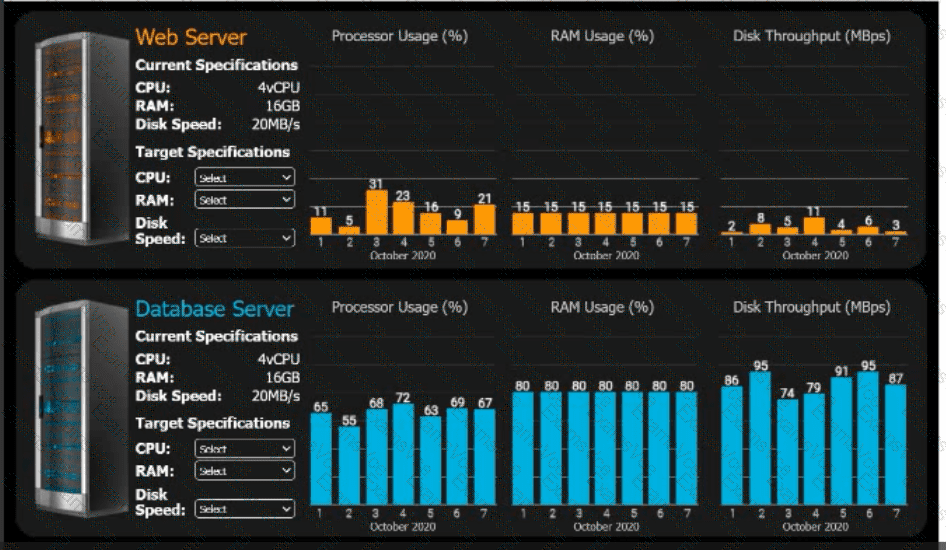Select Web Server processor bar showing 23
Viewport: 946px width, 550px height.
tap(403, 218)
